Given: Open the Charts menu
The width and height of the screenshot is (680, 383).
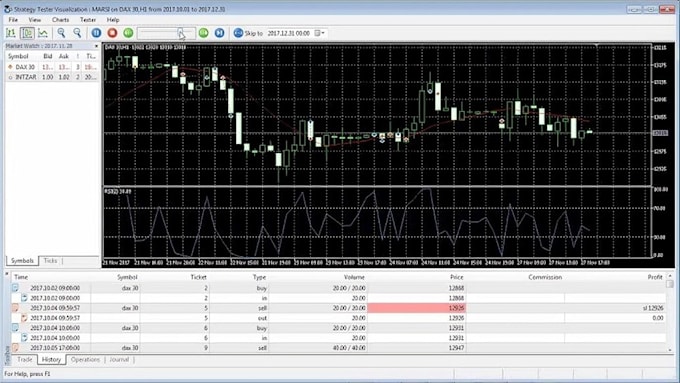Looking at the screenshot, I should pyautogui.click(x=60, y=20).
